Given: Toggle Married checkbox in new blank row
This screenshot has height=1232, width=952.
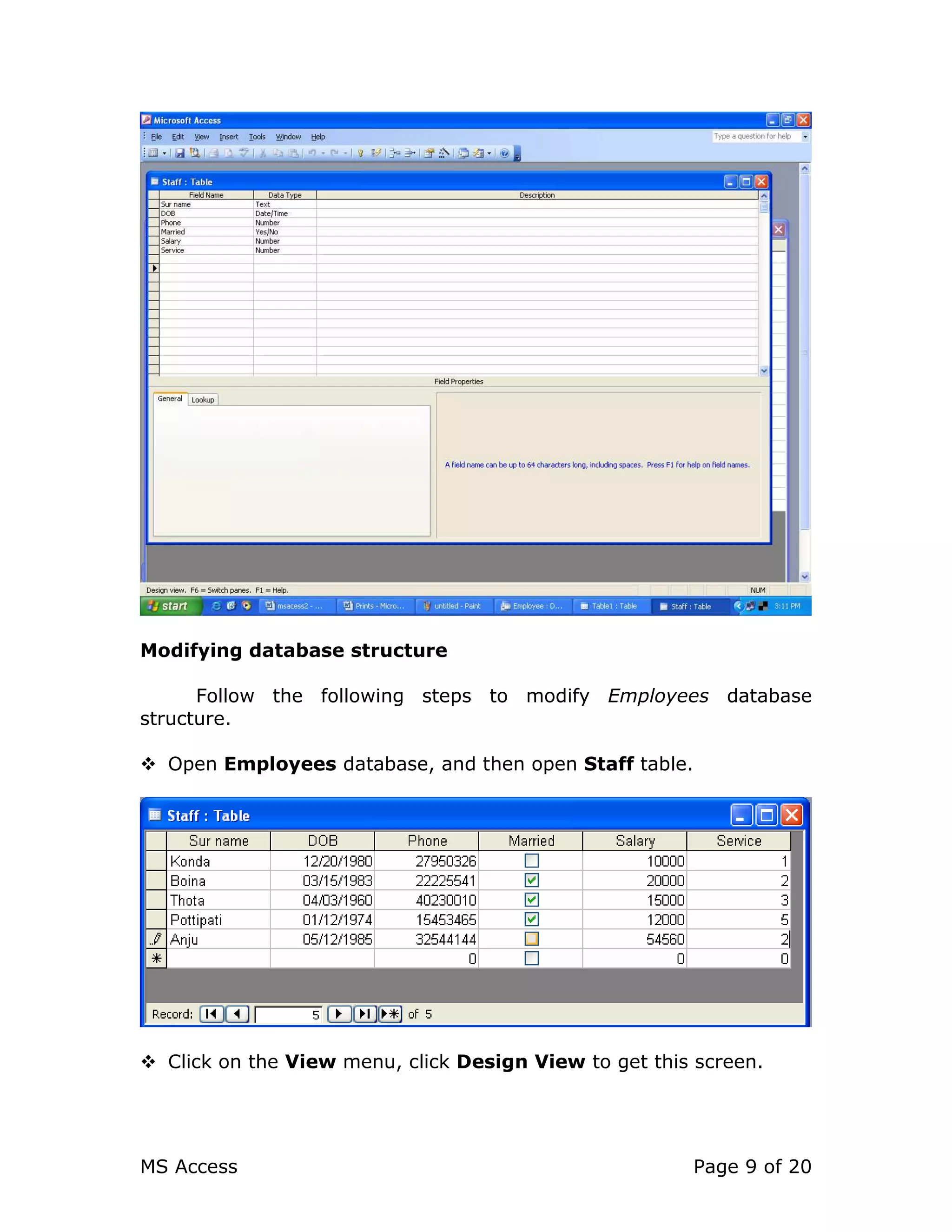Looking at the screenshot, I should click(531, 959).
